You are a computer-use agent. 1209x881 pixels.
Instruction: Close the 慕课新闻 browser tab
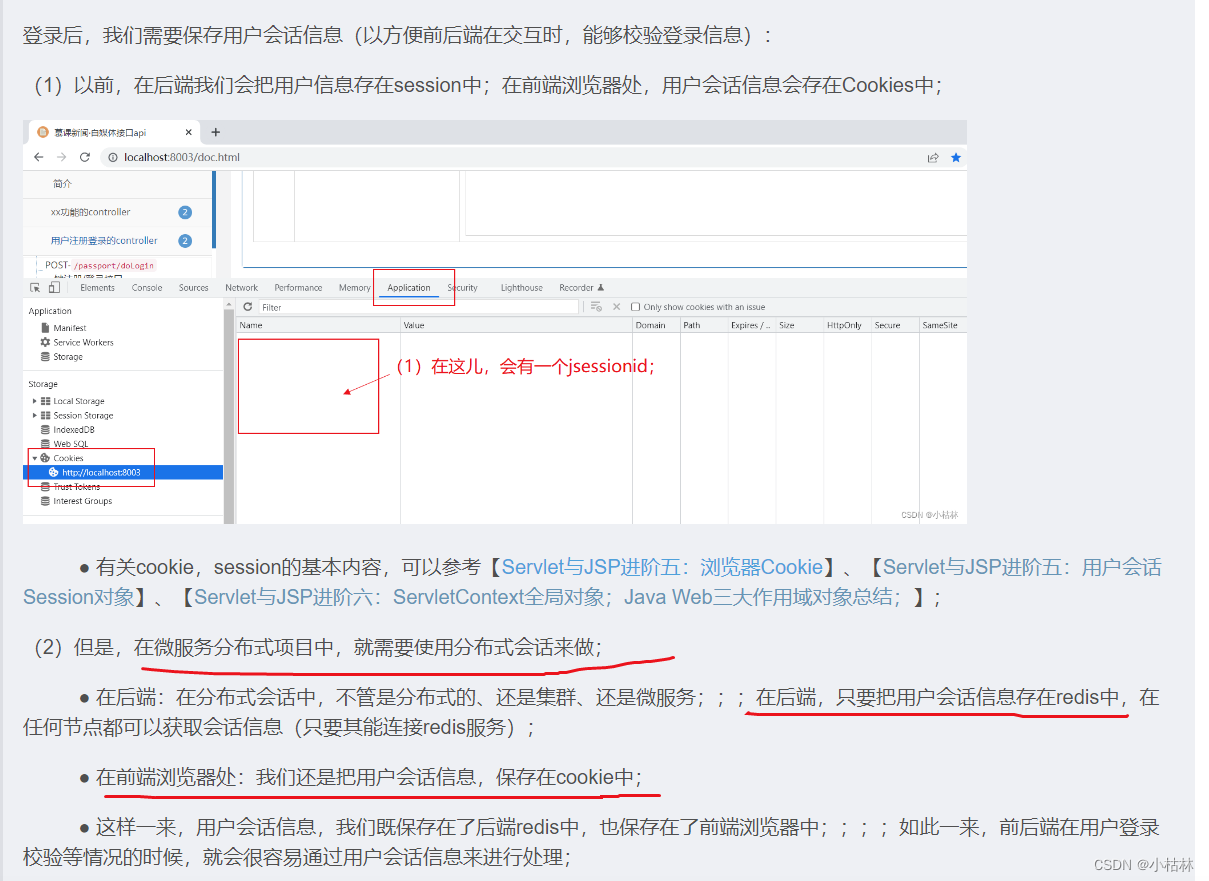coord(189,132)
